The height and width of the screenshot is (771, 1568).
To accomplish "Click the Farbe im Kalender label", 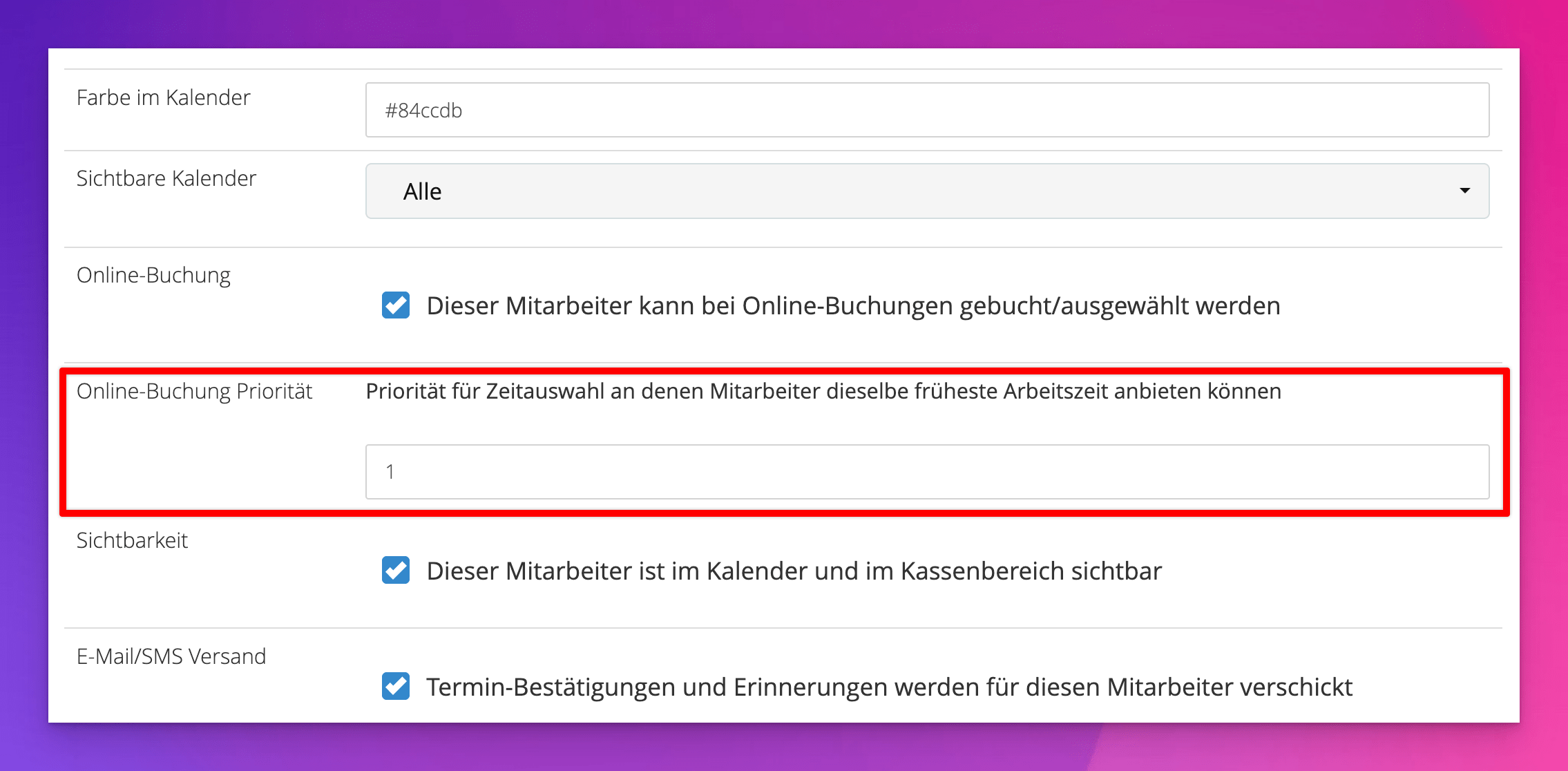I will point(163,98).
